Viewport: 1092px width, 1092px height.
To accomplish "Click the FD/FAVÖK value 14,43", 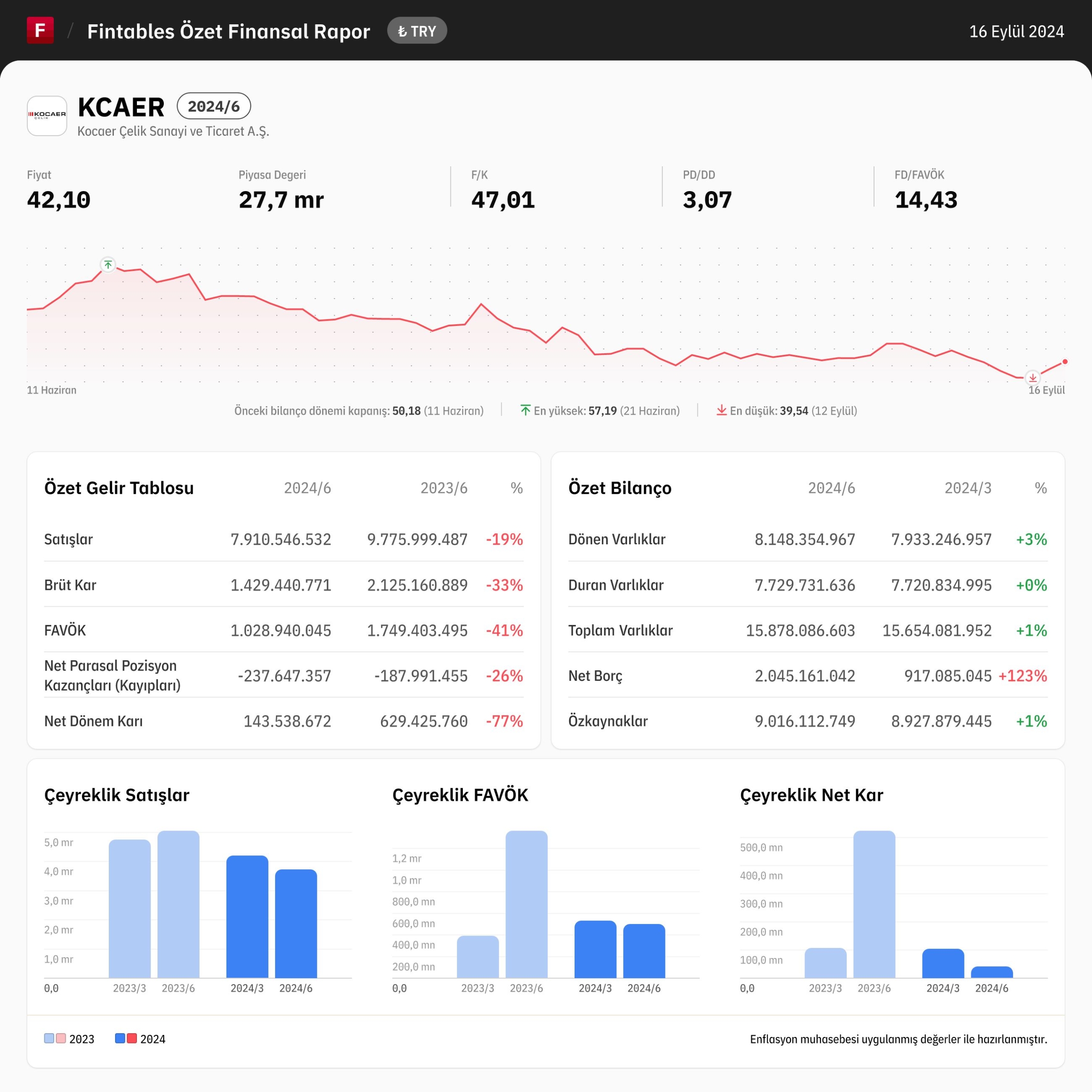I will [x=926, y=200].
